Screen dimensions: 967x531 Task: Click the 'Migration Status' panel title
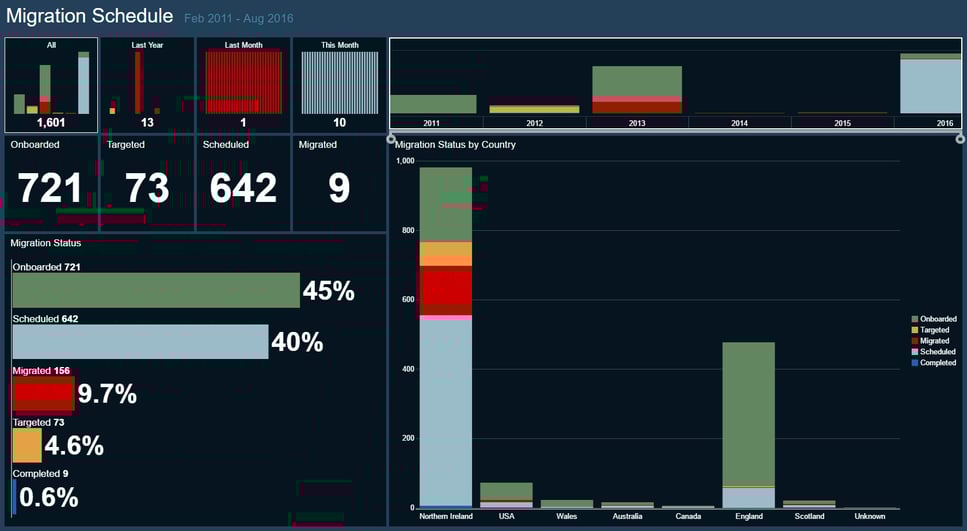[46, 243]
